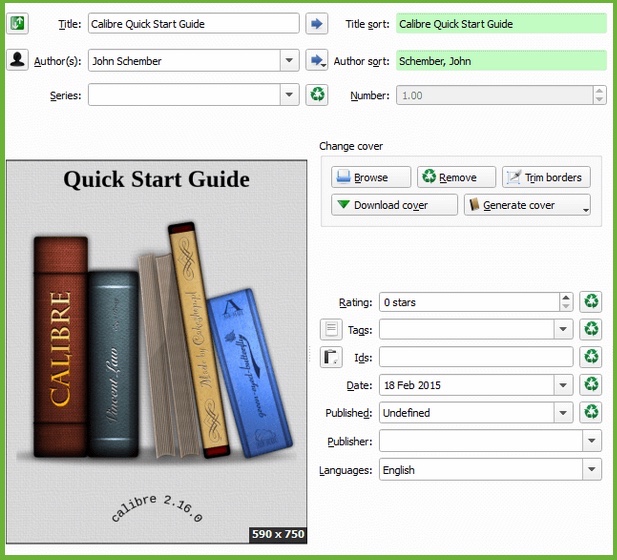
Task: Click into the Author sort field
Action: pos(501,61)
